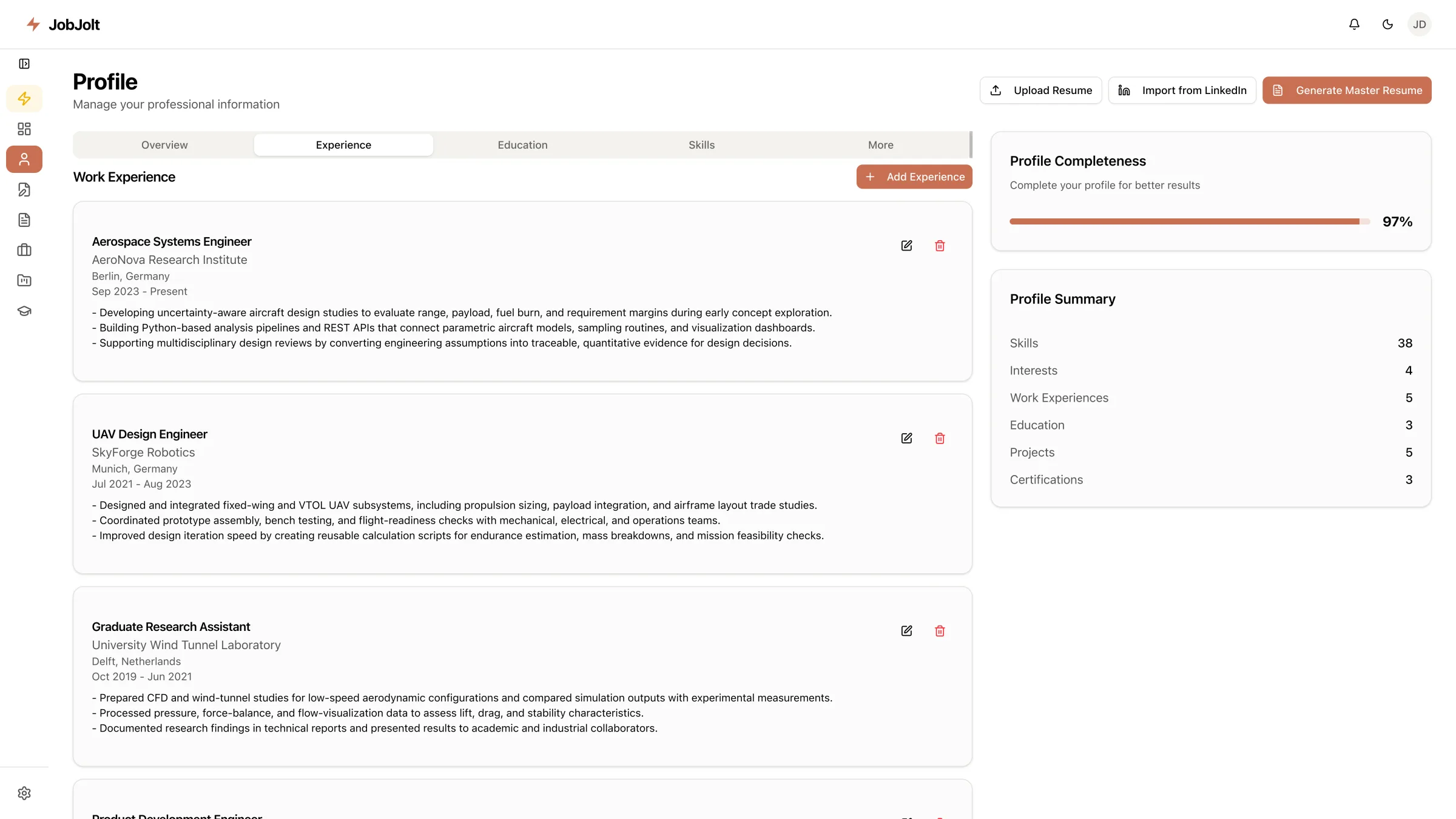The width and height of the screenshot is (1456, 819).
Task: Click Projects row in Profile Summary
Action: [1211, 452]
